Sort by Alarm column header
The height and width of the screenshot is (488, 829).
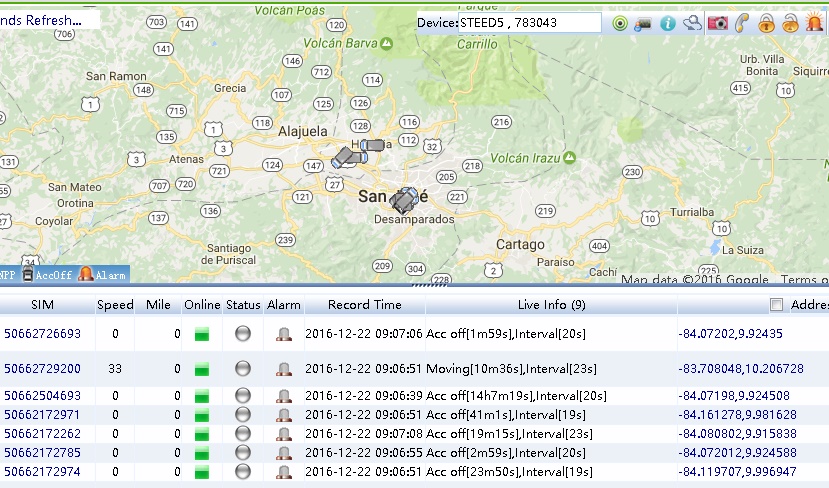pos(284,305)
